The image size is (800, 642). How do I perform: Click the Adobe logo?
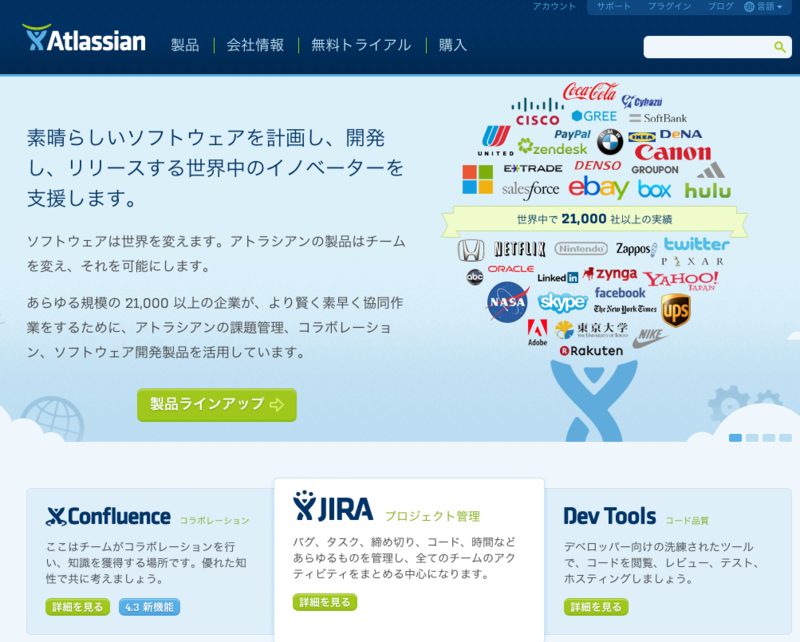pyautogui.click(x=537, y=333)
